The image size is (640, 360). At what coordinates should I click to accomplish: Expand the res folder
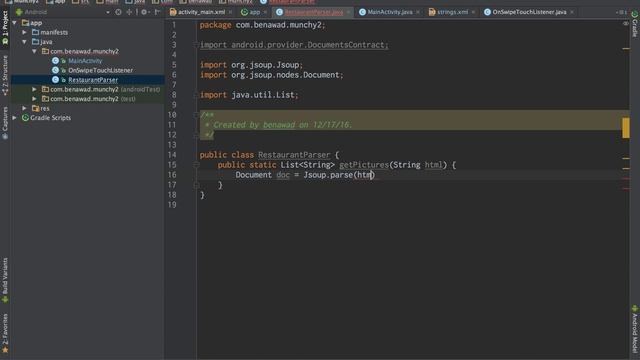click(25, 108)
